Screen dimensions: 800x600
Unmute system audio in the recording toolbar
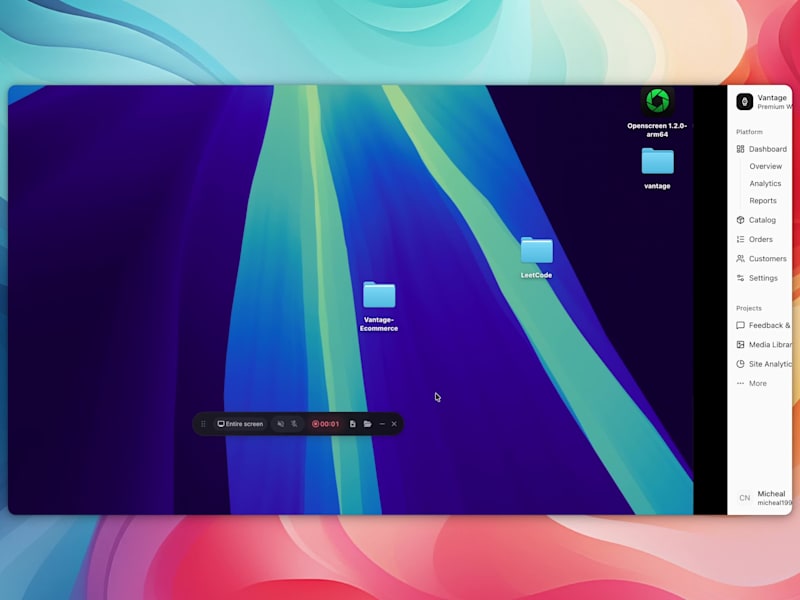pos(282,423)
